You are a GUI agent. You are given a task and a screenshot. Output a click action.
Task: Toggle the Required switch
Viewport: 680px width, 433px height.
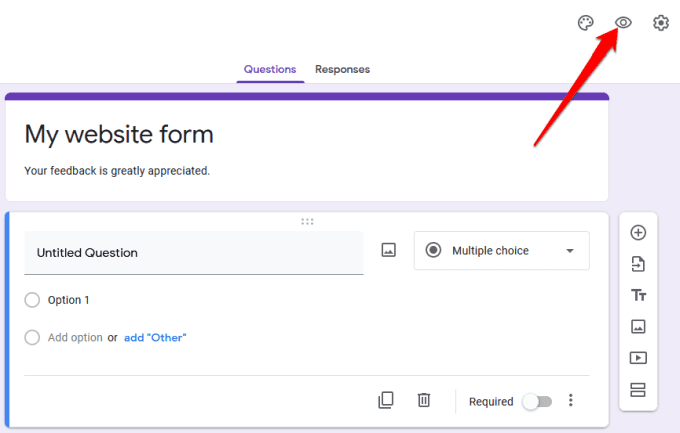coord(537,401)
